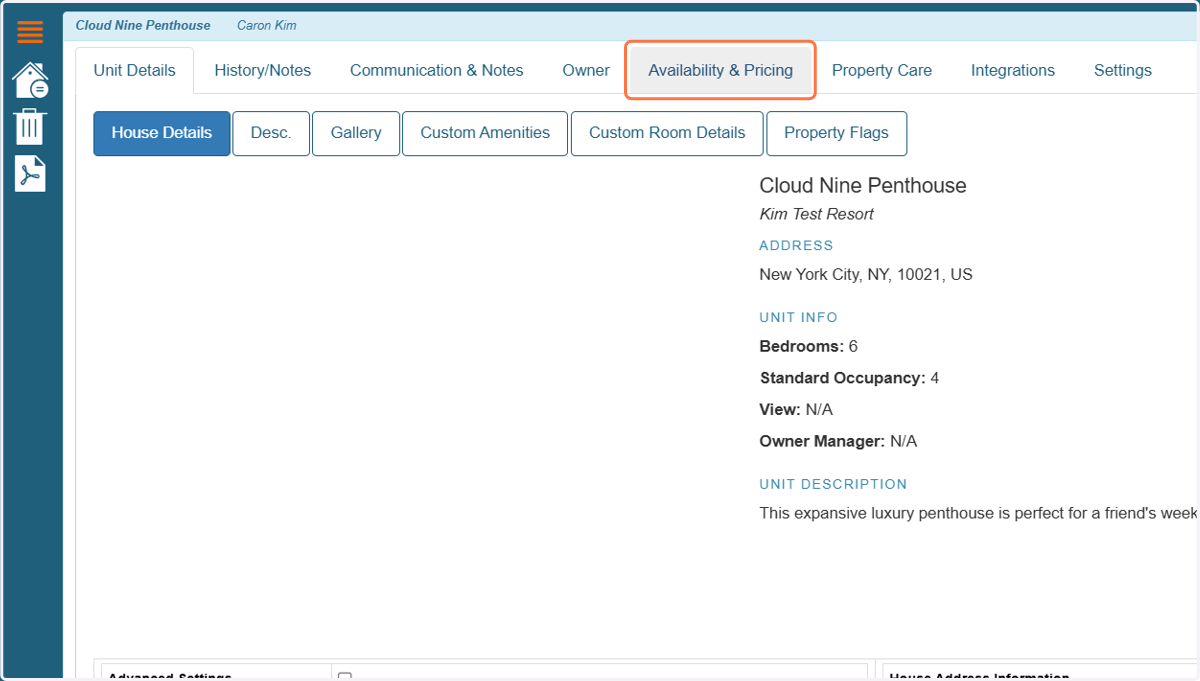The width and height of the screenshot is (1200, 681).
Task: Select the House Details button
Action: (x=162, y=133)
